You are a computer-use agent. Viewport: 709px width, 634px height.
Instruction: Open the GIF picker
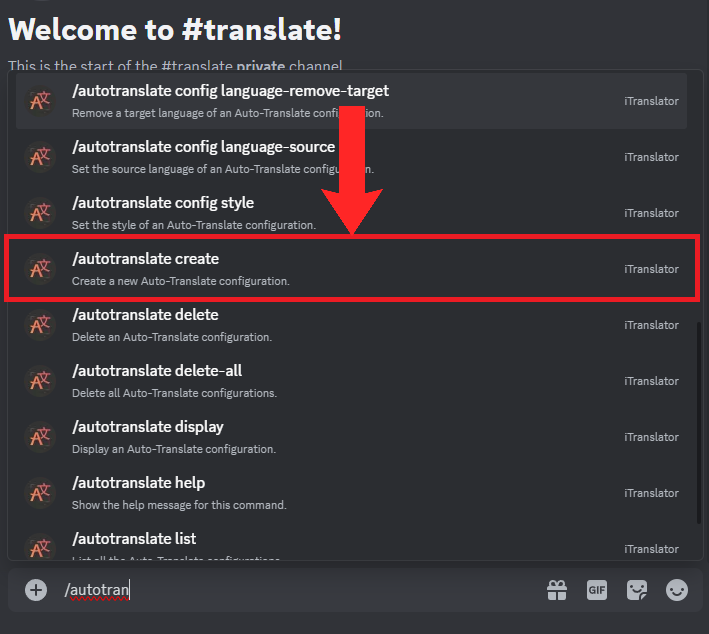pos(597,590)
